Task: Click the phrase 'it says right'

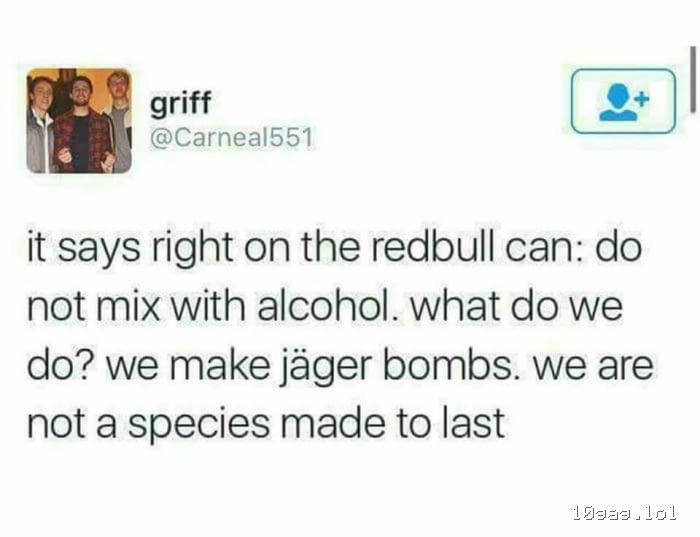Action: pos(130,249)
